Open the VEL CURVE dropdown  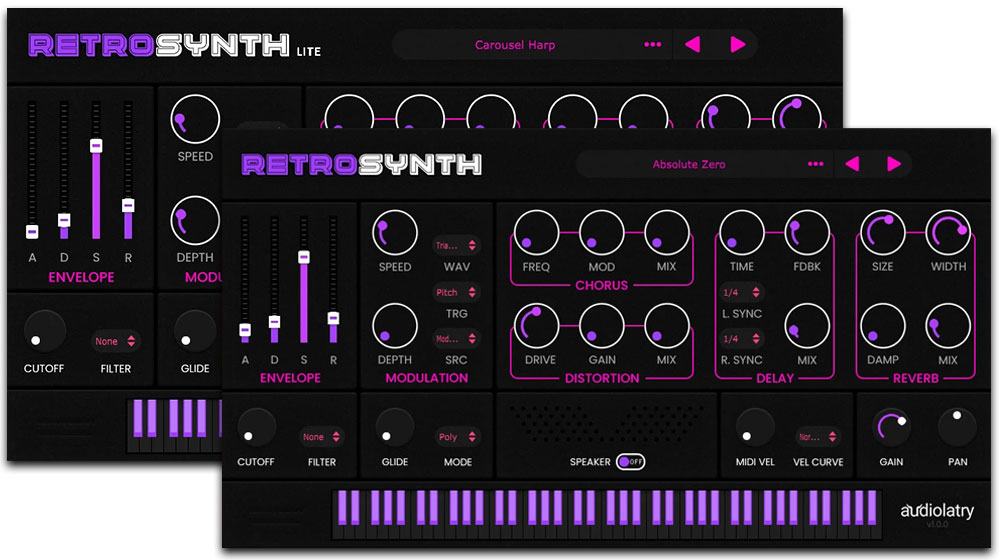tap(818, 437)
